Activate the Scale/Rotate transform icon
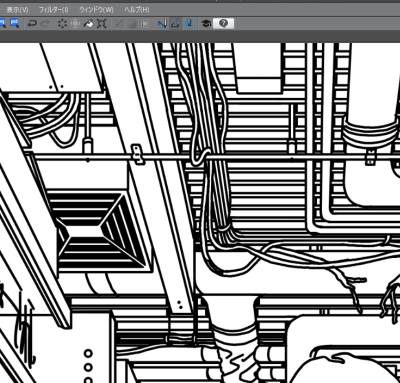Viewport: 400px width, 383px height. coord(101,24)
